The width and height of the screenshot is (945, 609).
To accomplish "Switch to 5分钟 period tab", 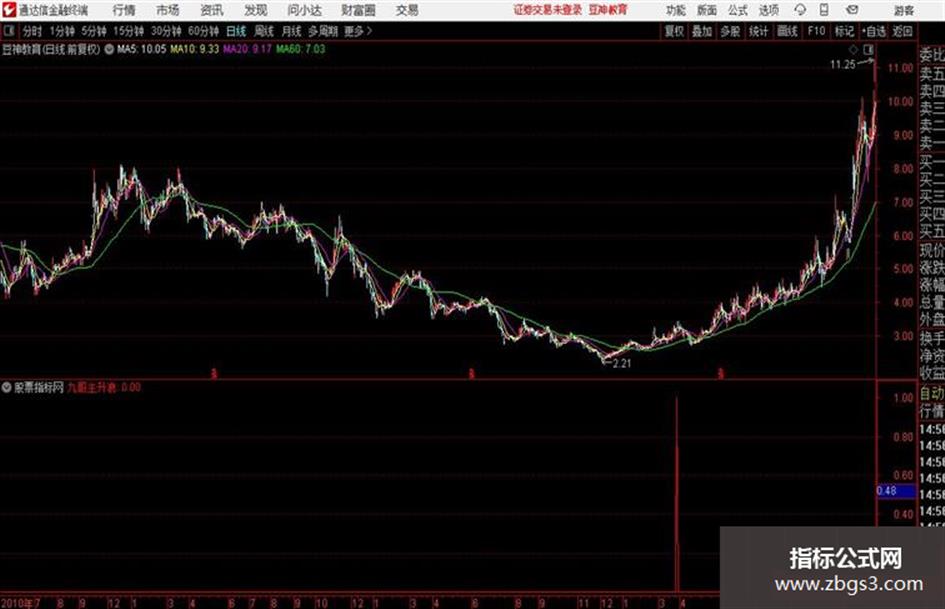I will click(x=94, y=31).
